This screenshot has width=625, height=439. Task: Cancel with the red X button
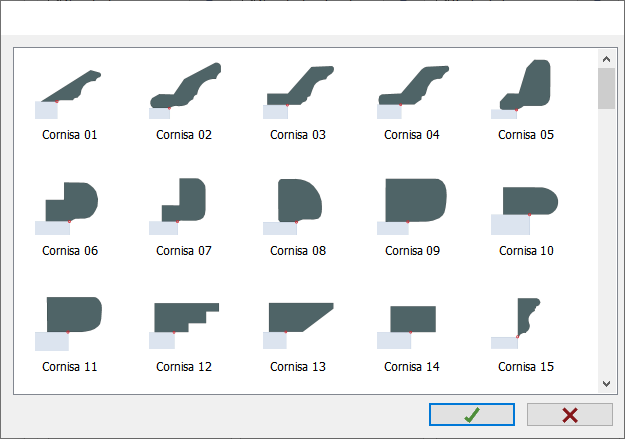coord(570,415)
